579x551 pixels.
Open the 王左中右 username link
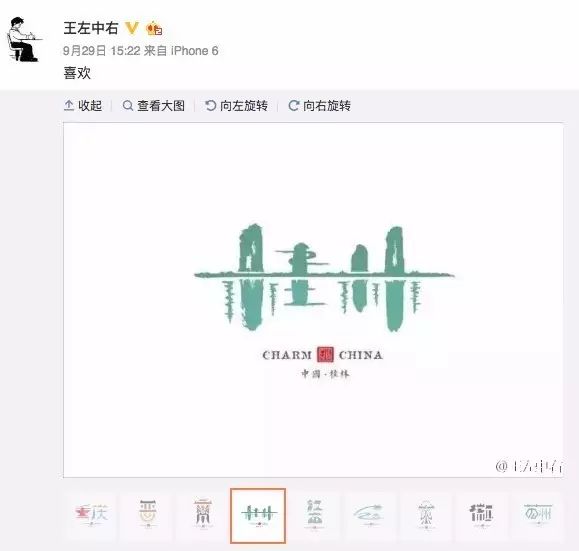[x=91, y=28]
